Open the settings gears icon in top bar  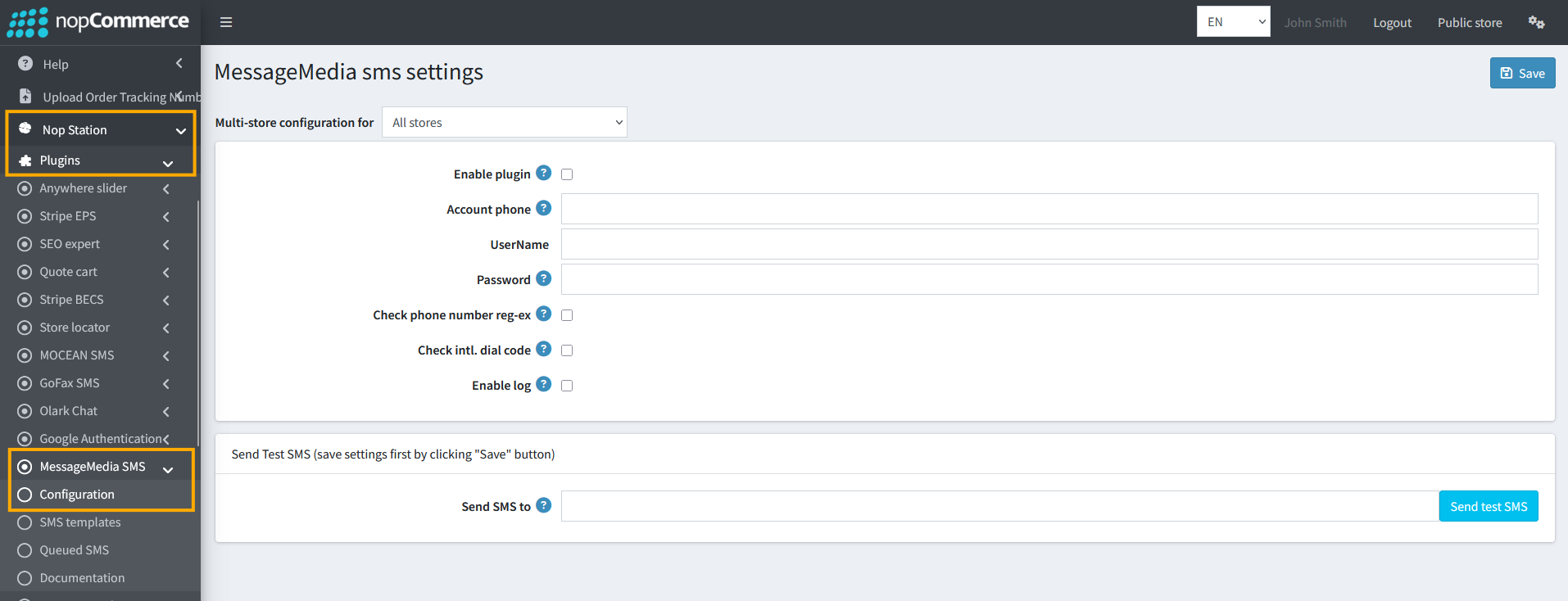click(1536, 22)
